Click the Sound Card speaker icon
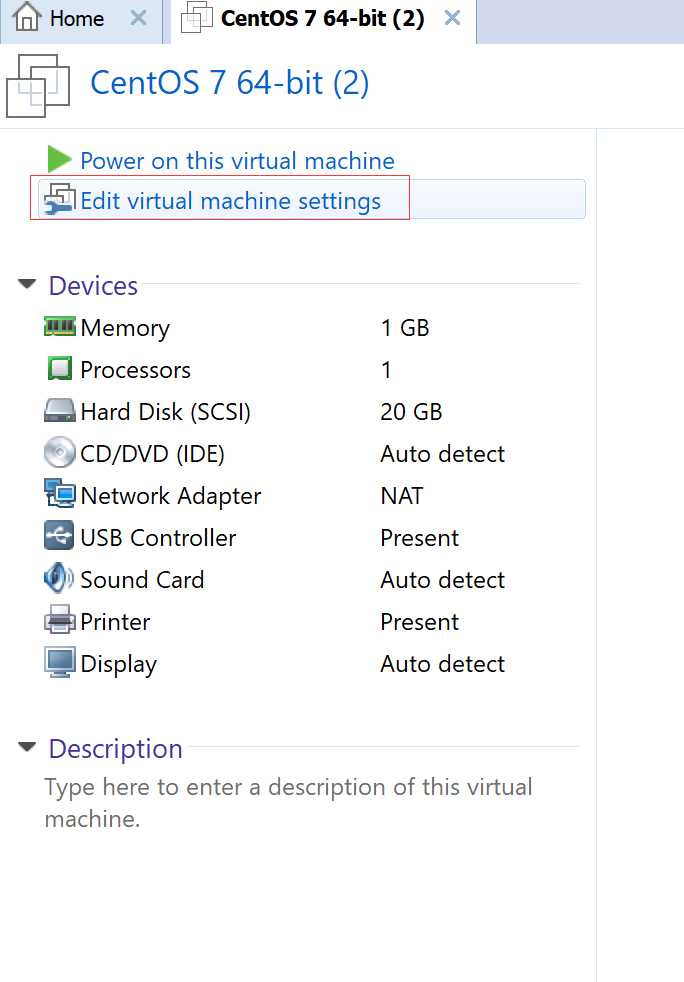Image resolution: width=684 pixels, height=982 pixels. (x=59, y=578)
